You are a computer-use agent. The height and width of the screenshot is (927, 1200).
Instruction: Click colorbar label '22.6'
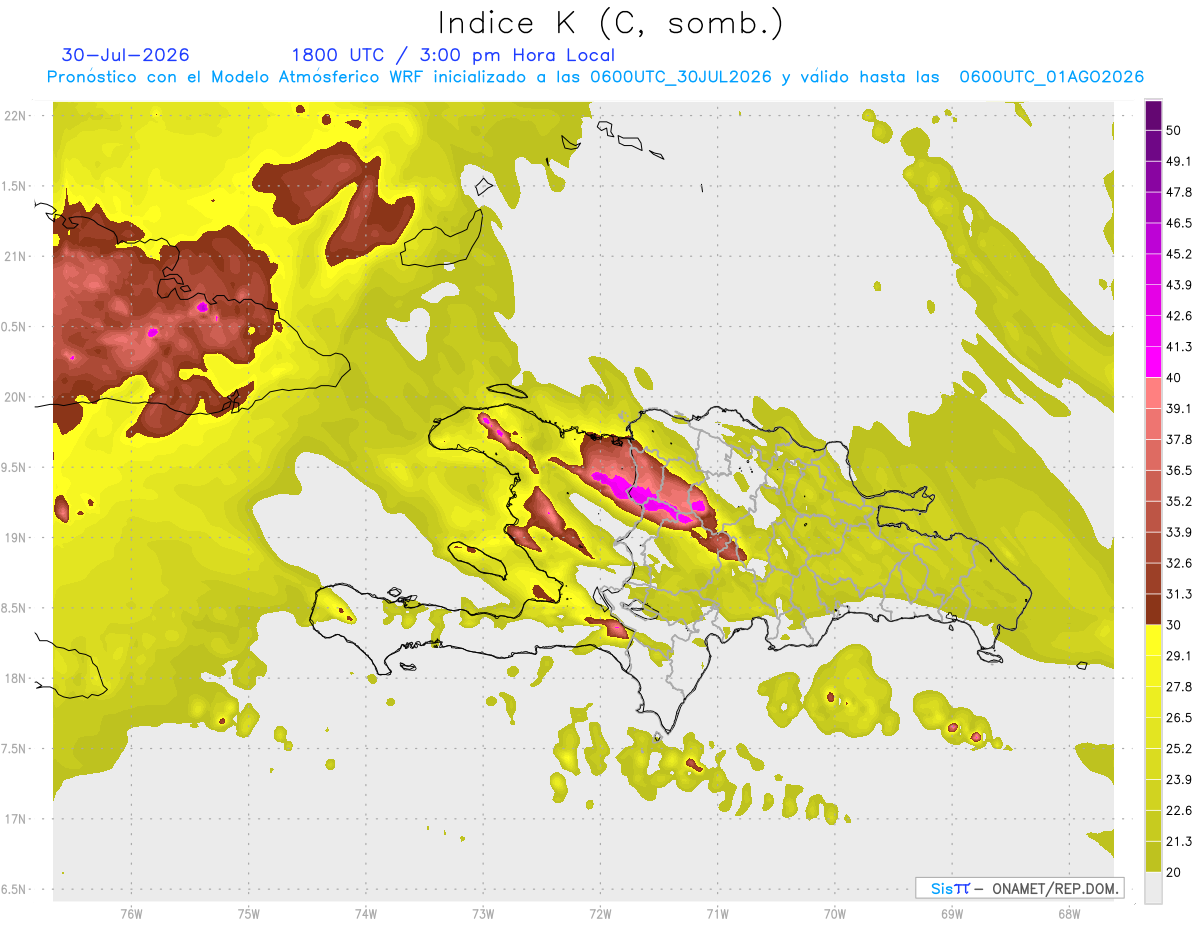point(1179,811)
